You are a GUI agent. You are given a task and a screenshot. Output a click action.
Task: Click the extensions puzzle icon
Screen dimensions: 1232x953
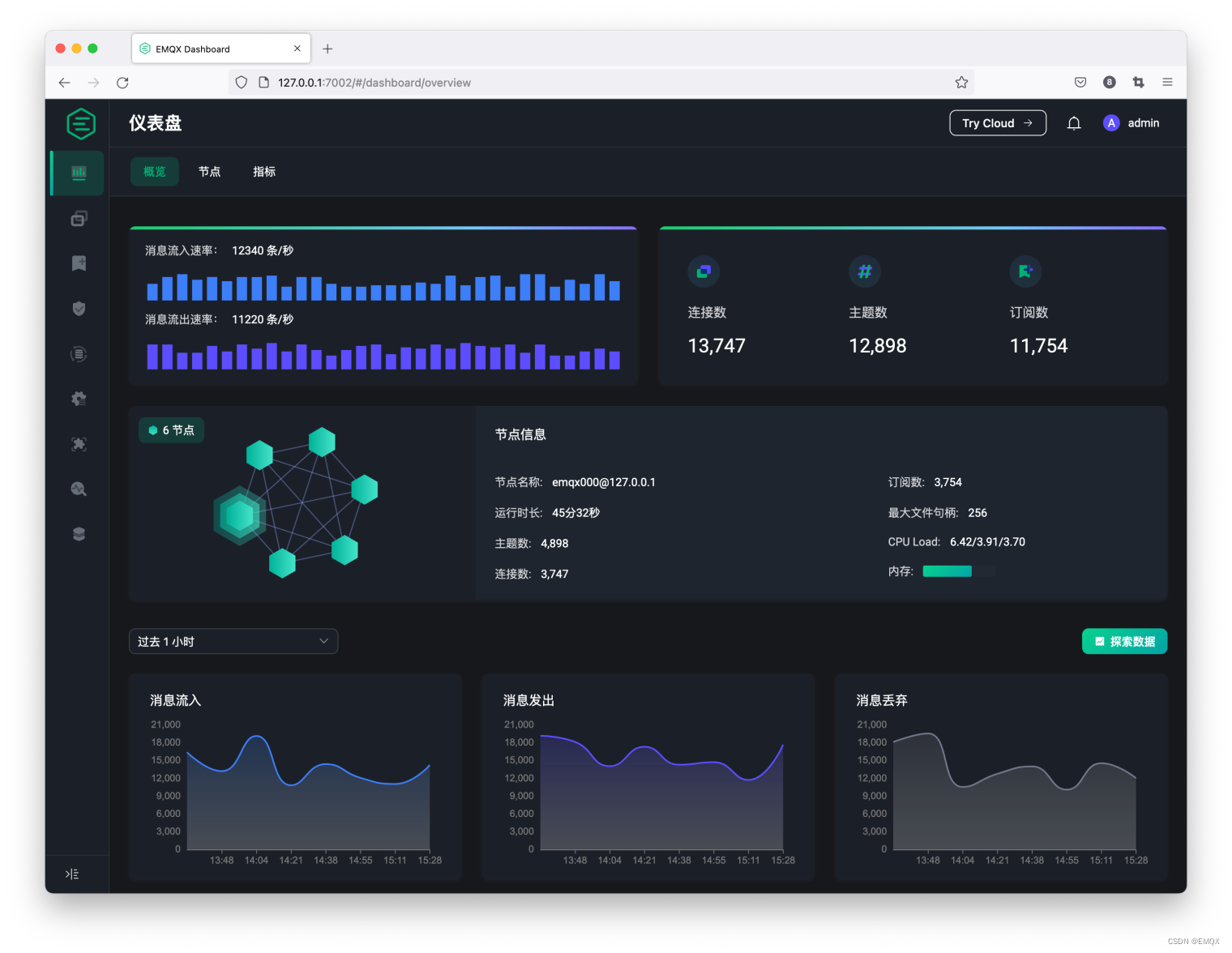click(78, 443)
